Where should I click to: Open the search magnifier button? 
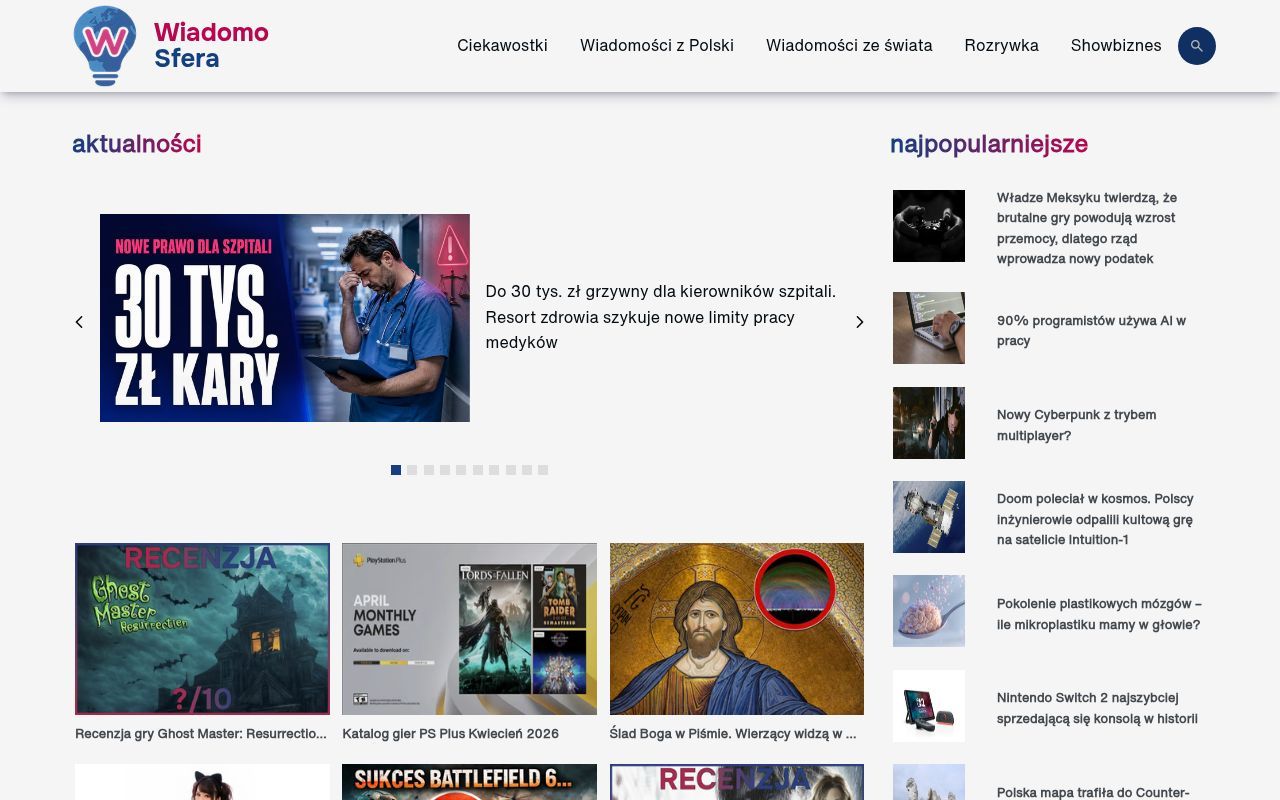[1196, 46]
